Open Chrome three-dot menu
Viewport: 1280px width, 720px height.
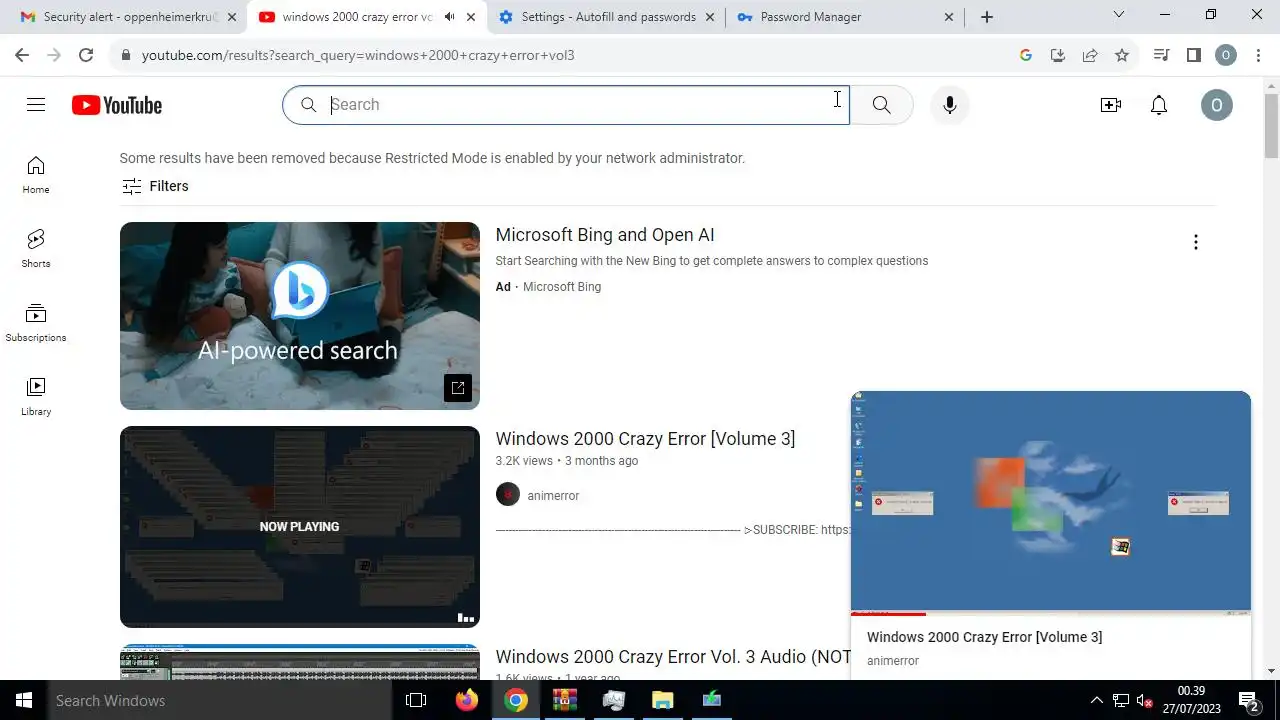(x=1257, y=55)
